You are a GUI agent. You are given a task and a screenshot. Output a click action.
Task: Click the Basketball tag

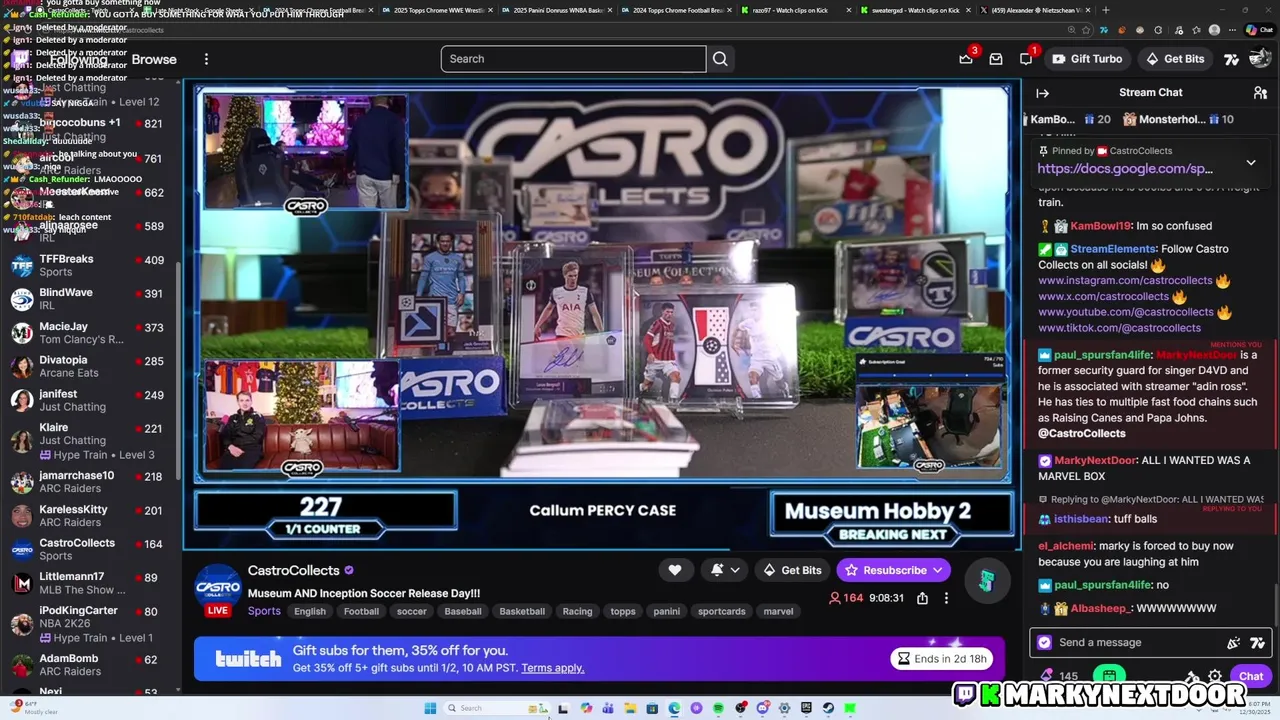pos(522,611)
